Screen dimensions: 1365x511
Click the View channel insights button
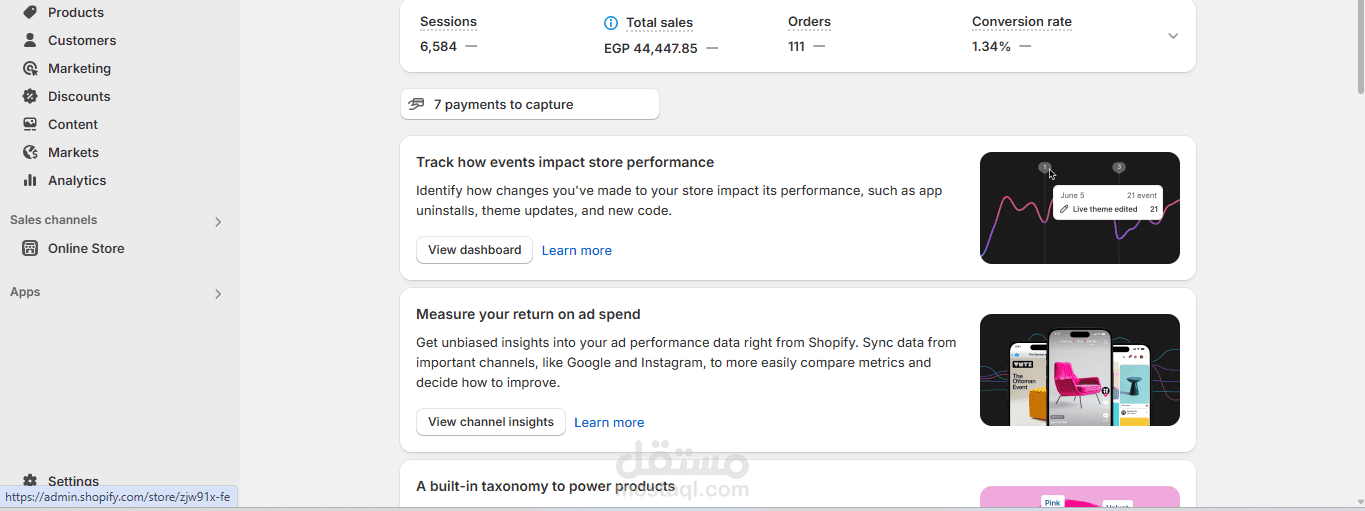[491, 422]
